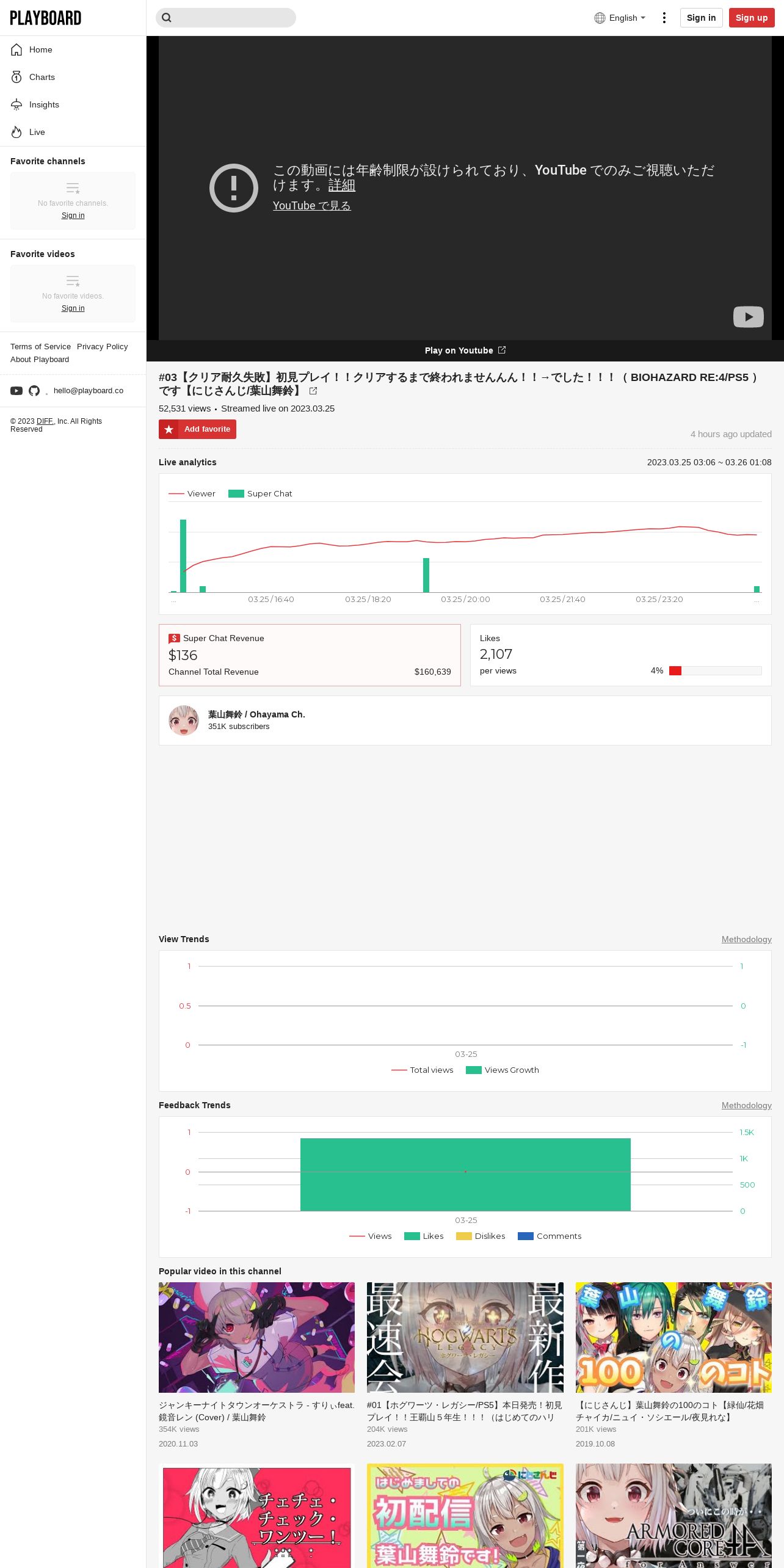Toggle the Views Growth legend in View Trends
784x1568 pixels.
(503, 1070)
